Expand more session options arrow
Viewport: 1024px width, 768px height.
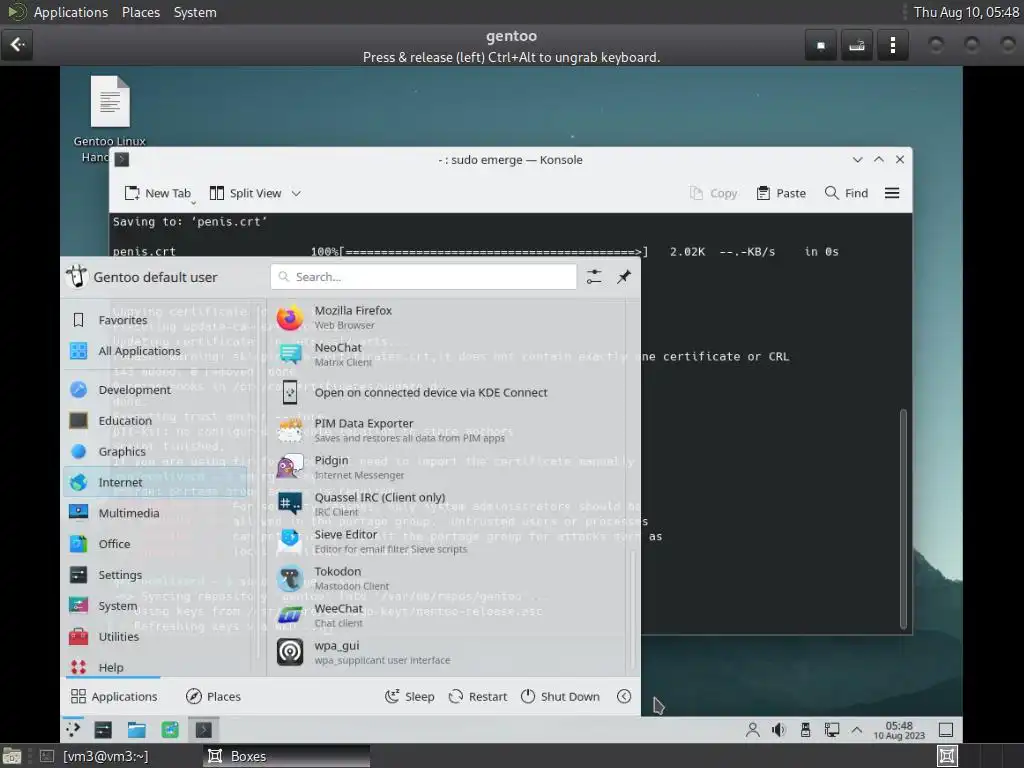tap(624, 697)
